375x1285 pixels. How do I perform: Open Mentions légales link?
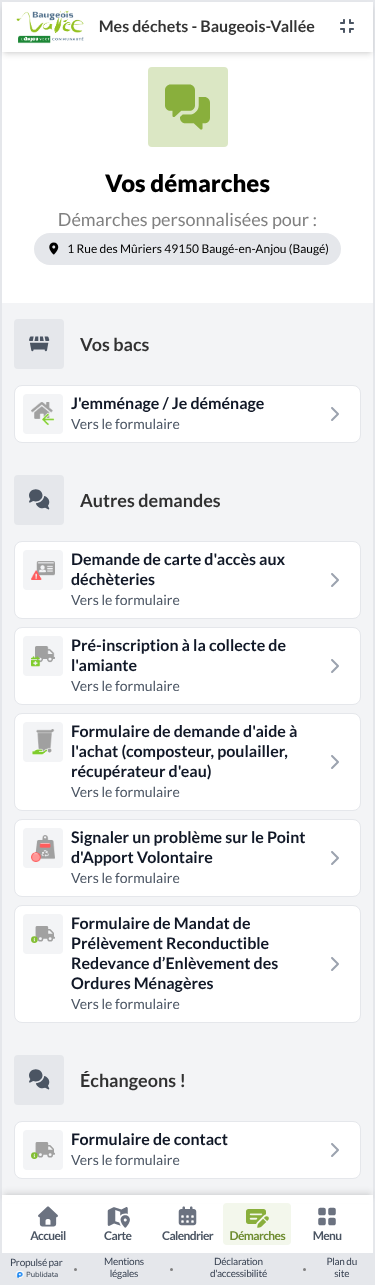[124, 1268]
